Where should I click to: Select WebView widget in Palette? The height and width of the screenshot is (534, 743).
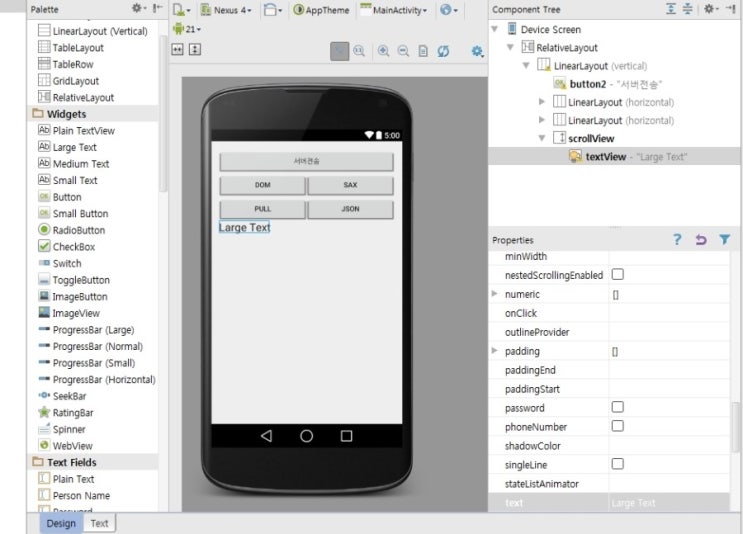pos(65,445)
